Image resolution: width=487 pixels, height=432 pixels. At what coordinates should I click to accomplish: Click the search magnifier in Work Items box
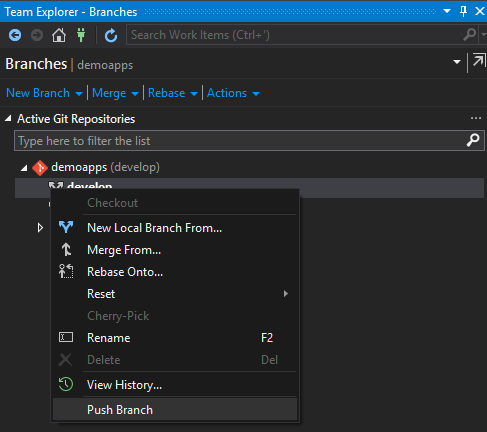(470, 34)
